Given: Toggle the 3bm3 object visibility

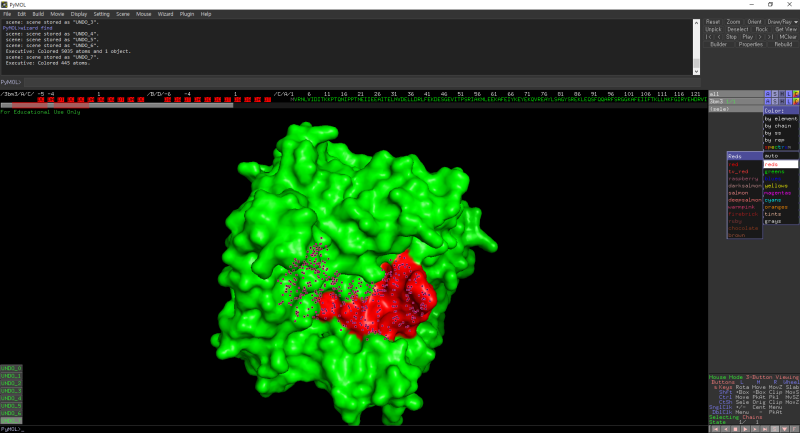Looking at the screenshot, I should tap(736, 101).
